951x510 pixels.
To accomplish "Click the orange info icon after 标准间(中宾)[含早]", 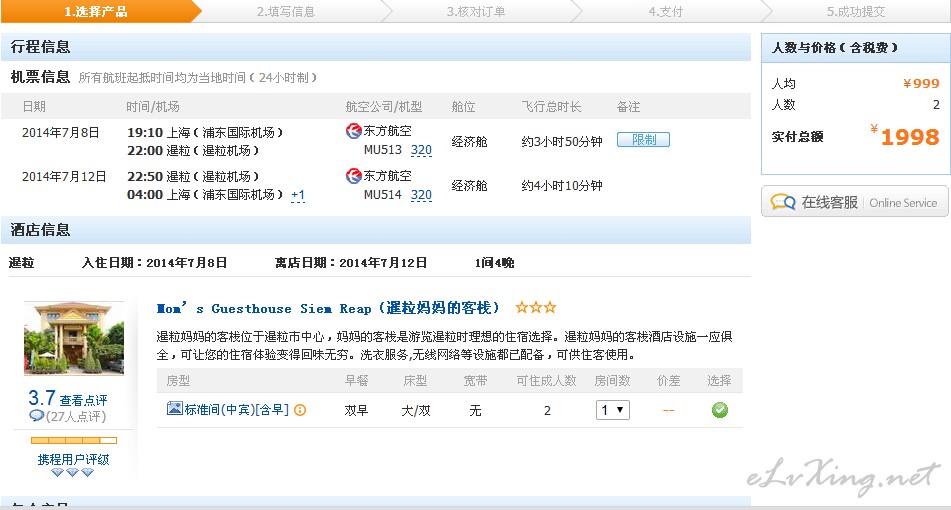I will pos(300,410).
